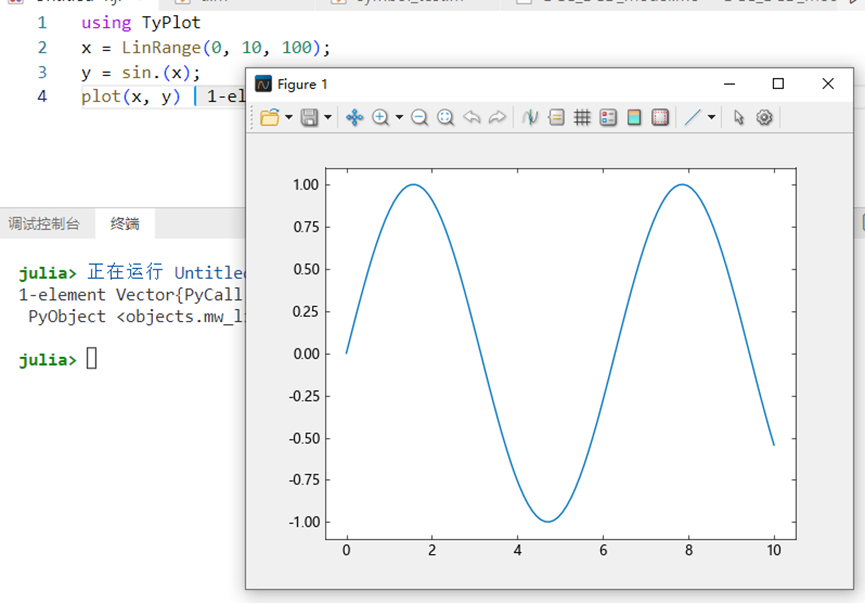Save the figure with the disk icon

309,117
